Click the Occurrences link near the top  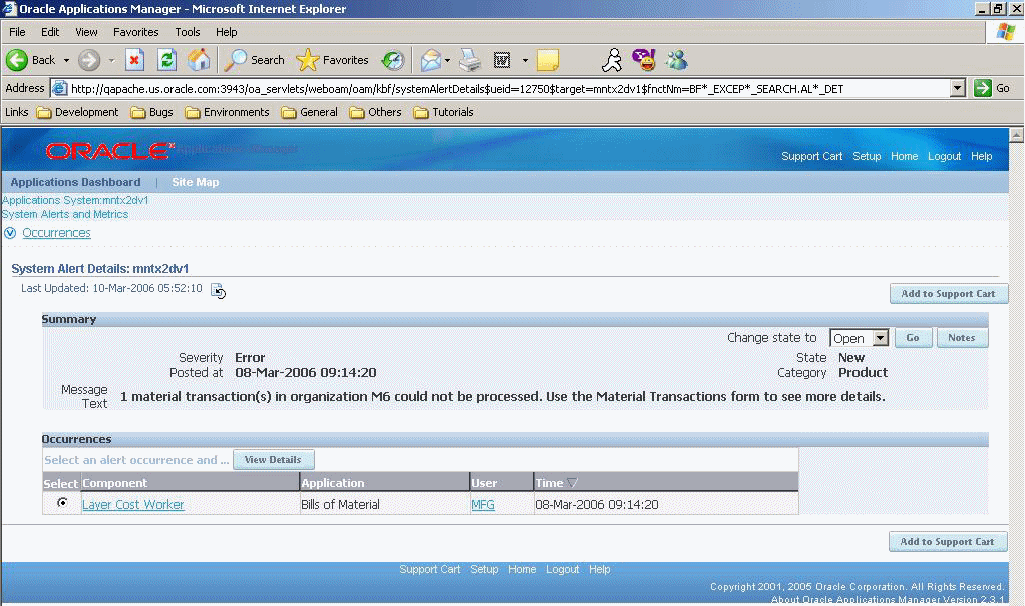[56, 233]
